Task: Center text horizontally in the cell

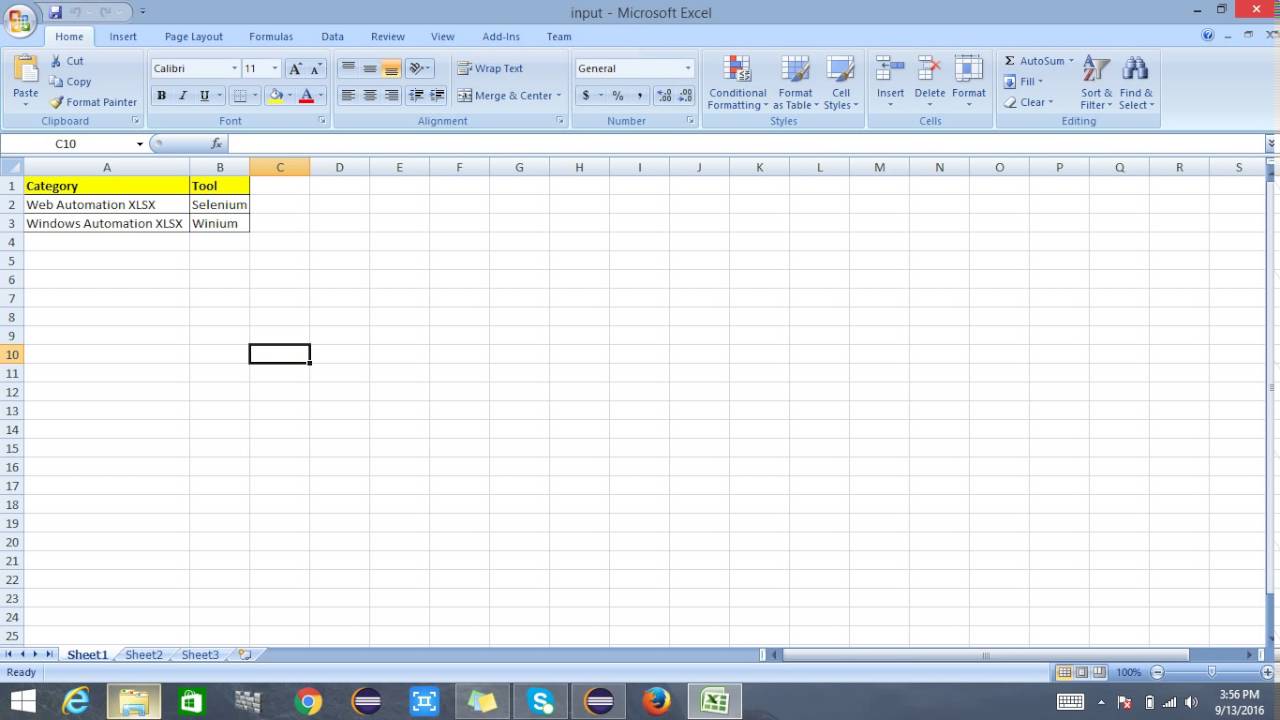Action: point(370,95)
